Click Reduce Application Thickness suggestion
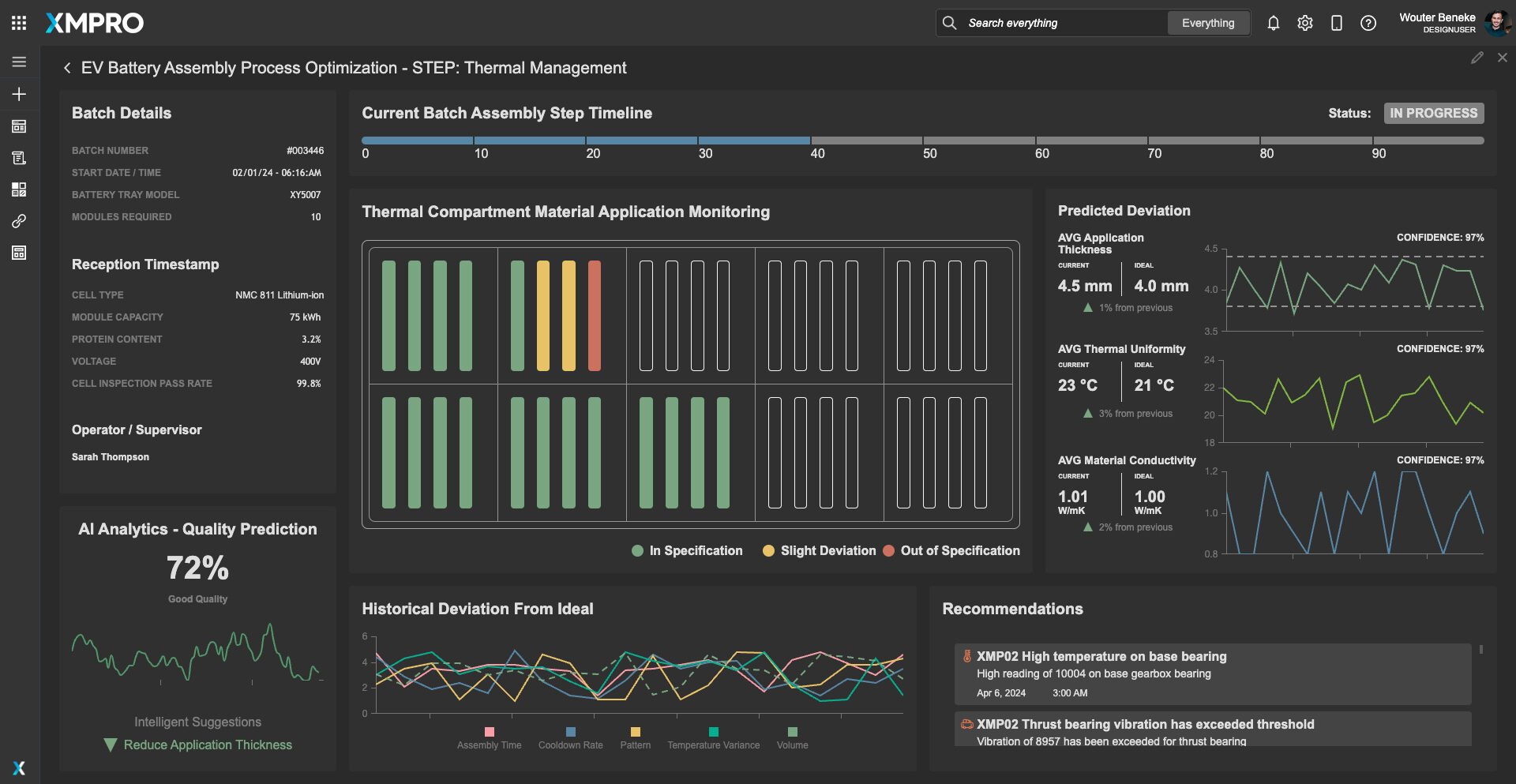The image size is (1516, 784). tap(207, 745)
